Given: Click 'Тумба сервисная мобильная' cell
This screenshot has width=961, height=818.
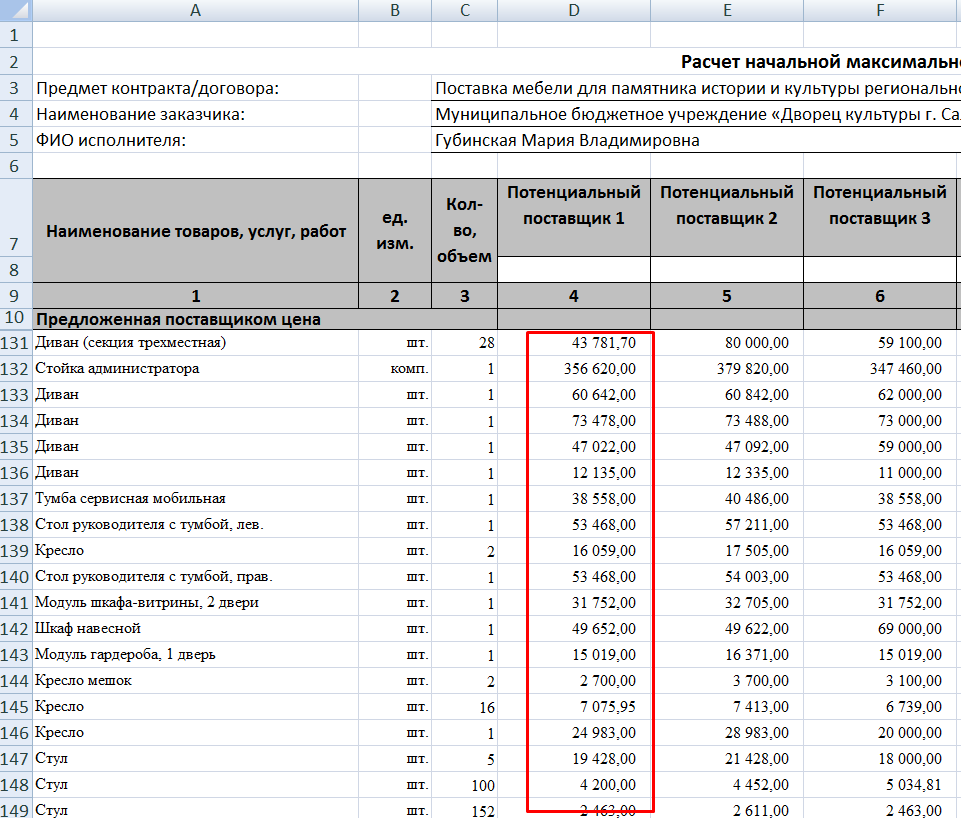Looking at the screenshot, I should click(196, 498).
